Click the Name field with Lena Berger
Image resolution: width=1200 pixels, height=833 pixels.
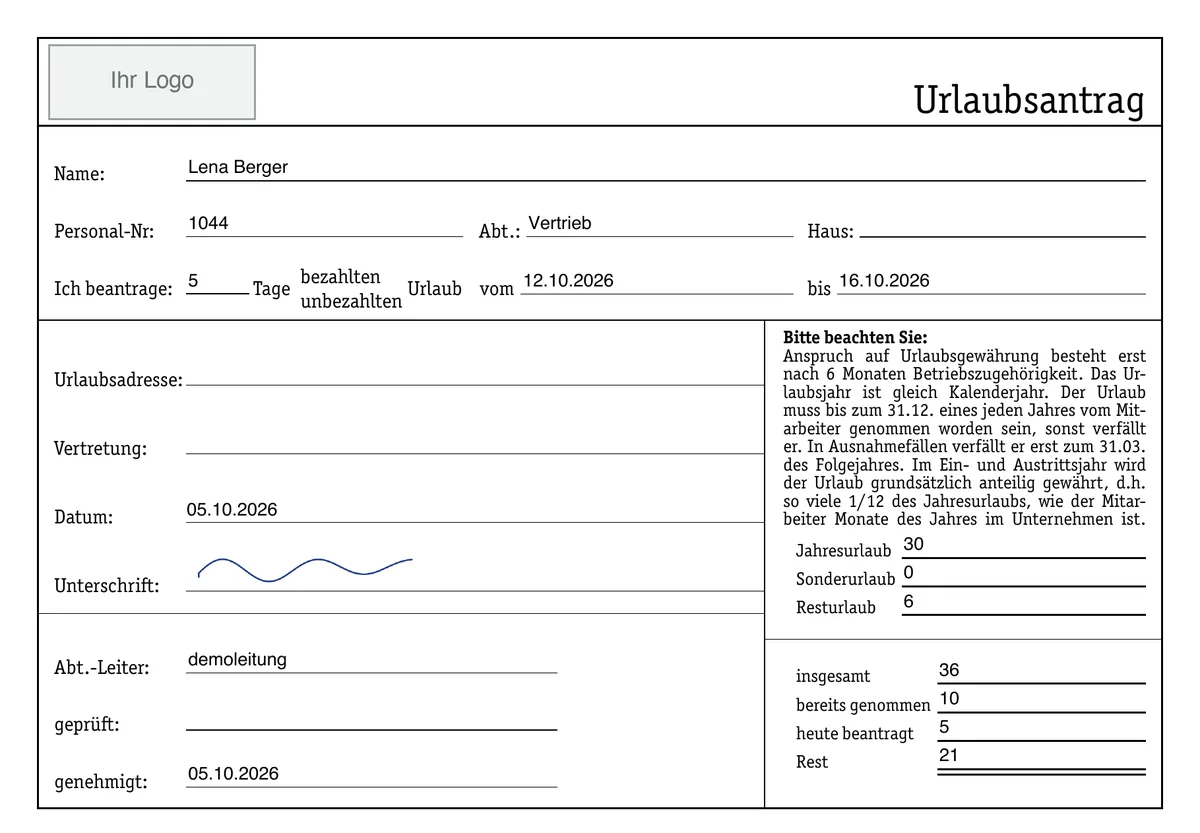point(666,168)
